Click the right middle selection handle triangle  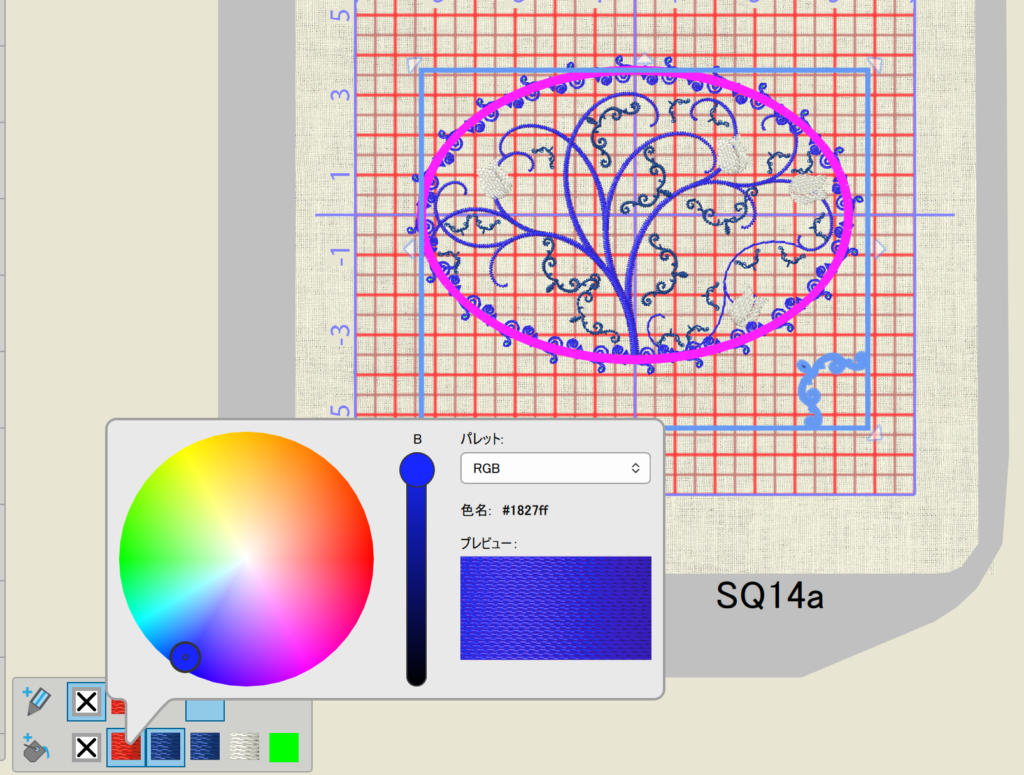click(880, 247)
